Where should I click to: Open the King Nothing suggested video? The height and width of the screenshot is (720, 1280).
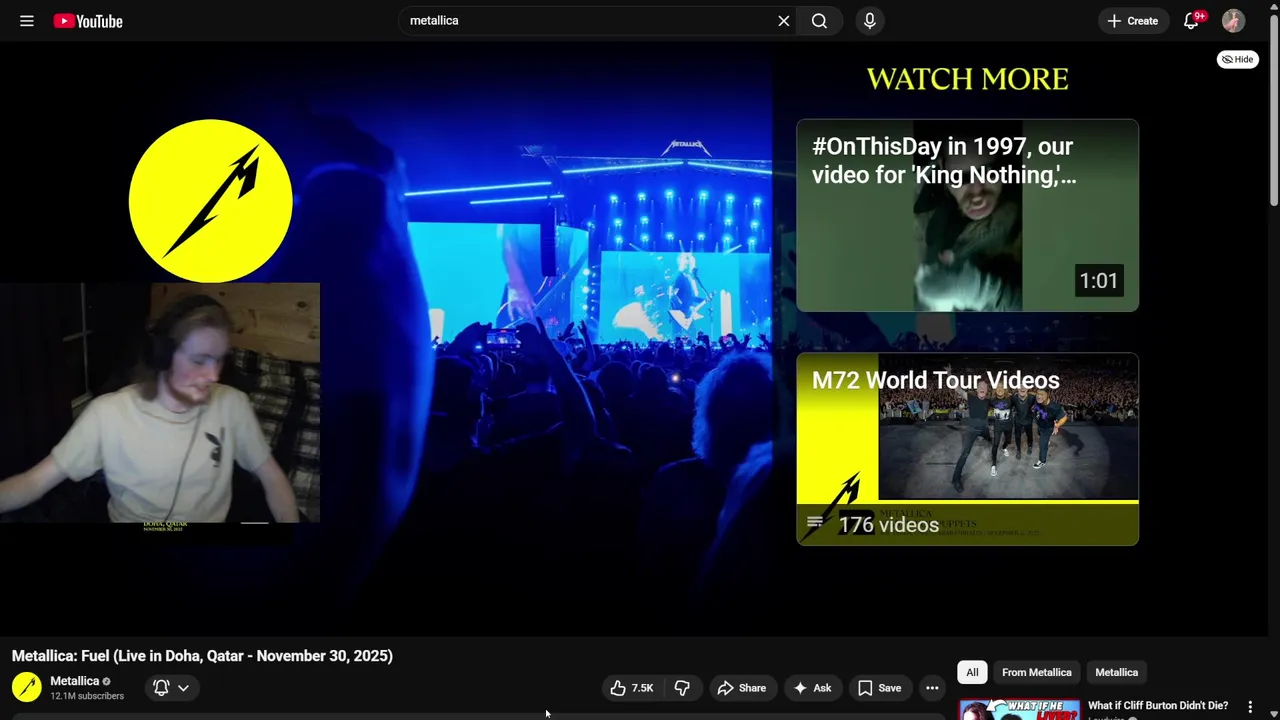967,215
